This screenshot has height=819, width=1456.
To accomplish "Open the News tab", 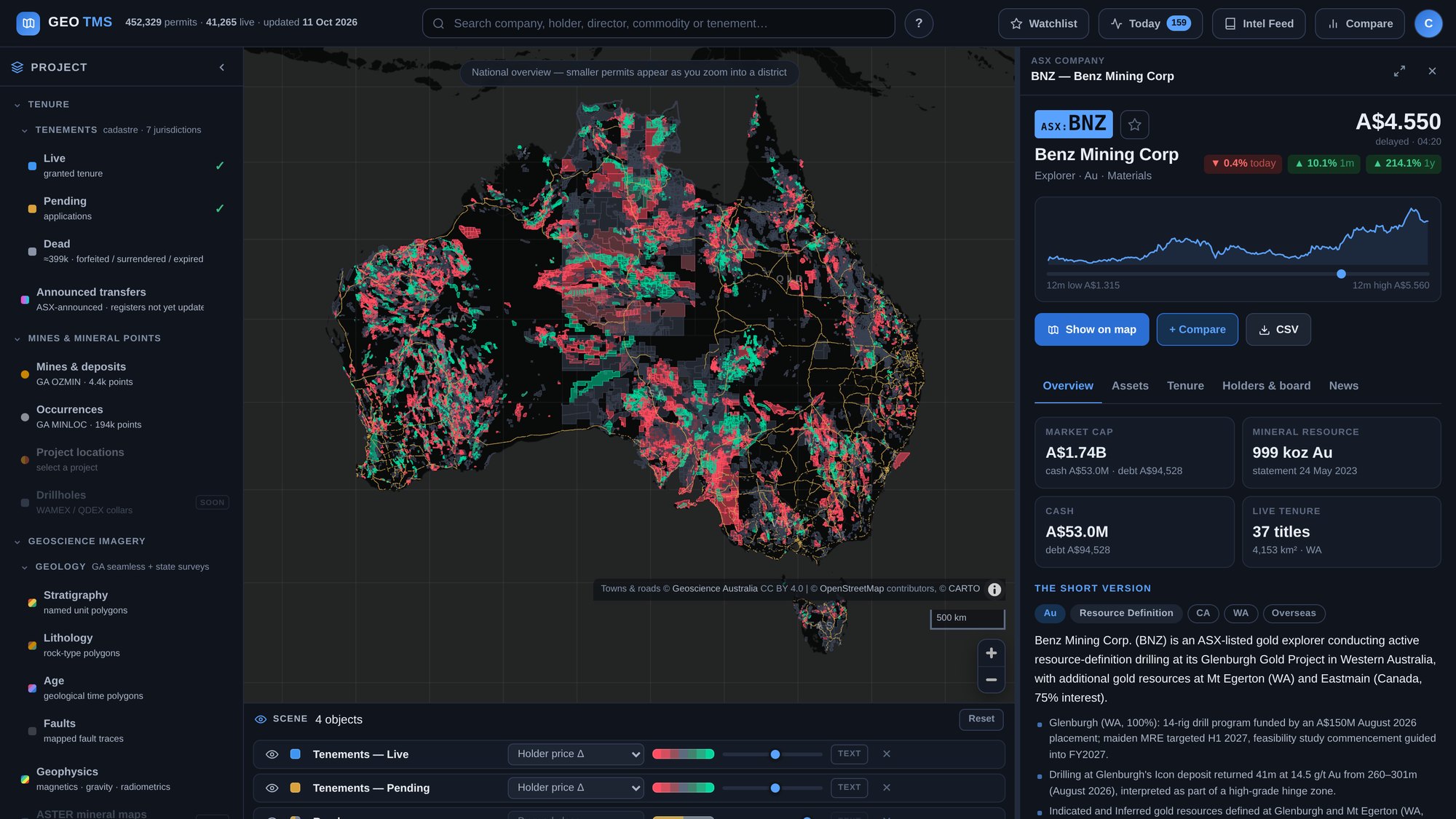I will point(1343,386).
